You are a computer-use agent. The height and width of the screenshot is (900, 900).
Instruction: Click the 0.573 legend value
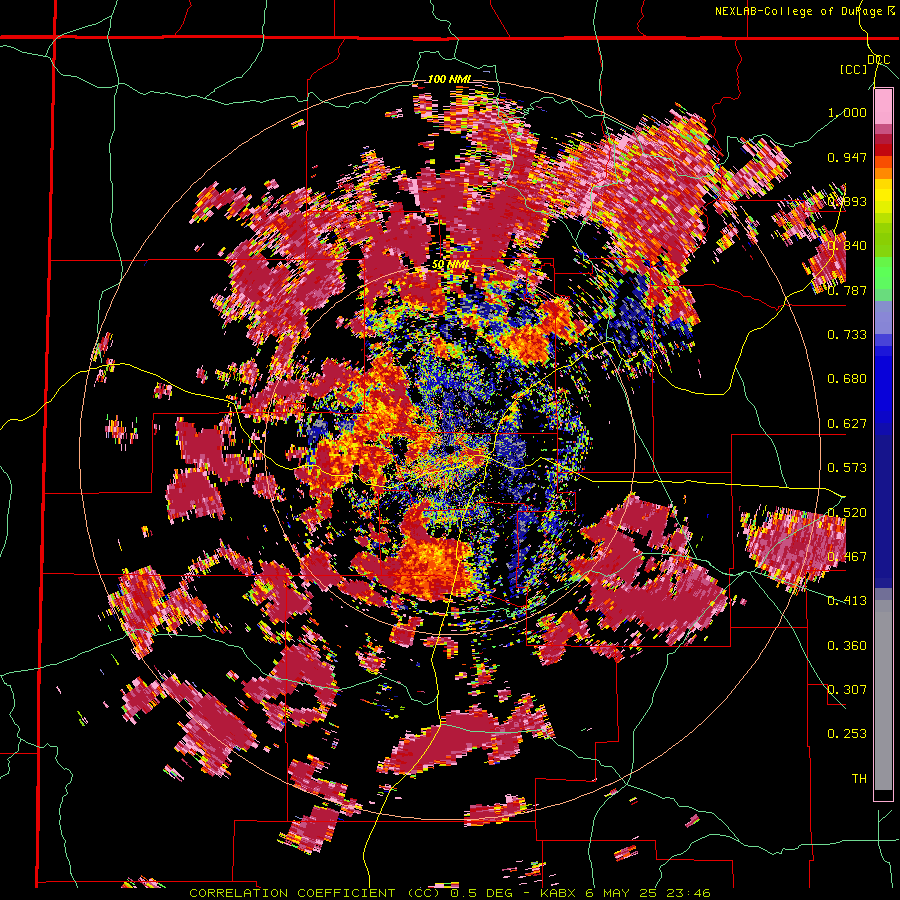[x=847, y=468]
